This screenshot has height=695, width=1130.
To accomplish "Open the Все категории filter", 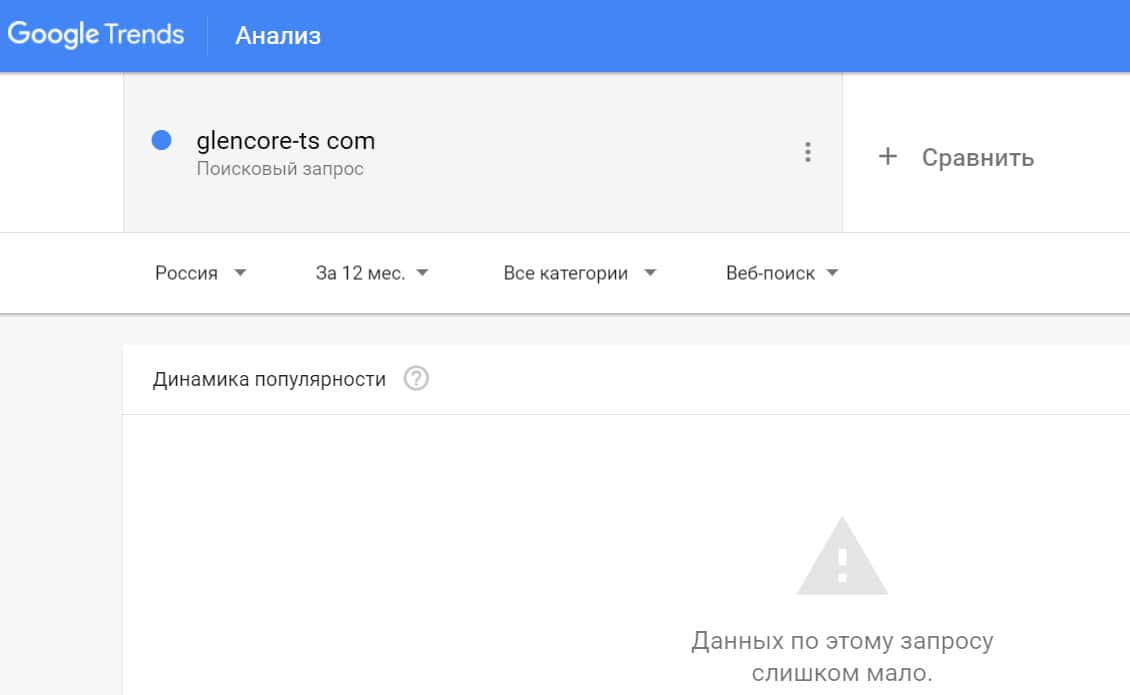I will (566, 273).
